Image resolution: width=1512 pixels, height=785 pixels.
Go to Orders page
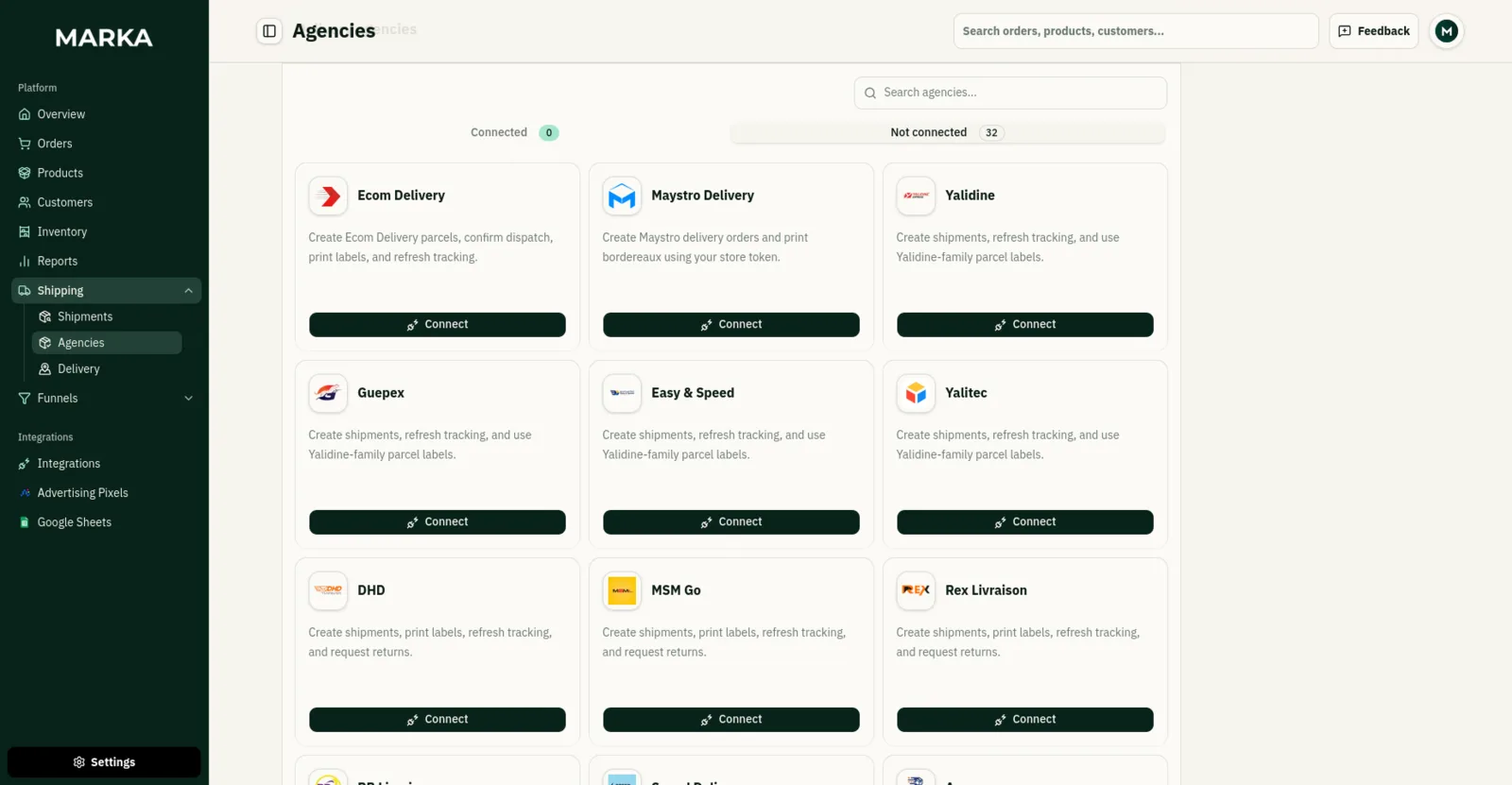(106, 144)
